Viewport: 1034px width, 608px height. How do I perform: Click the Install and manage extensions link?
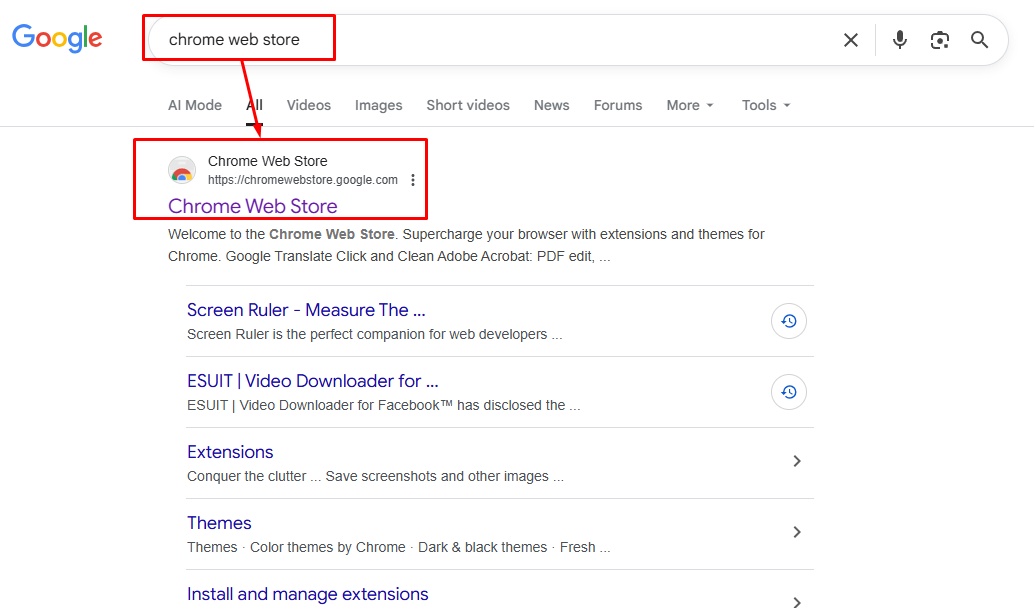[307, 594]
